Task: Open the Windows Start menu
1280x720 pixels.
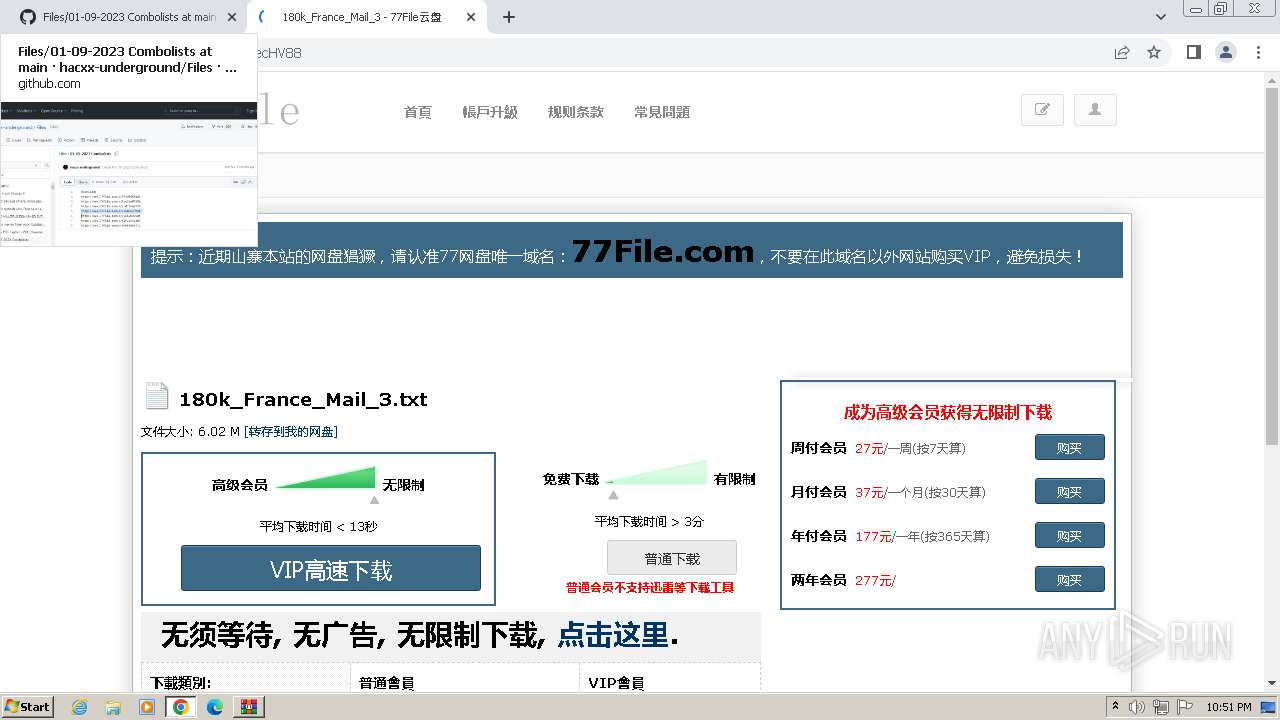Action: (x=28, y=706)
